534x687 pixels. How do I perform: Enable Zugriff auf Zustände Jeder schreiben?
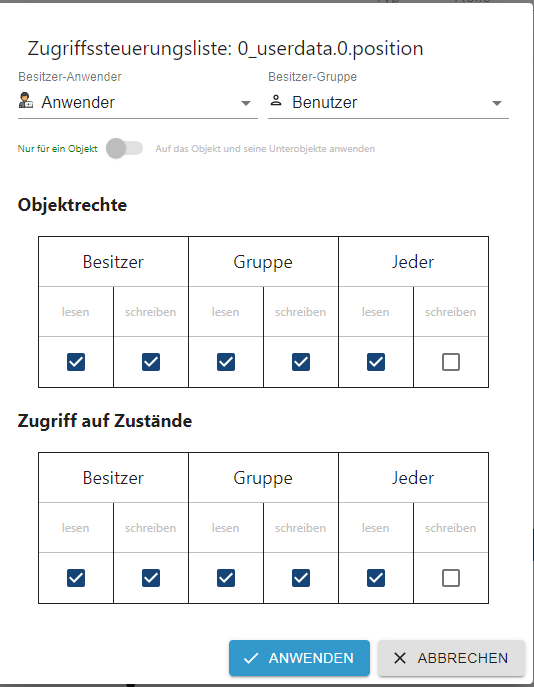point(451,578)
